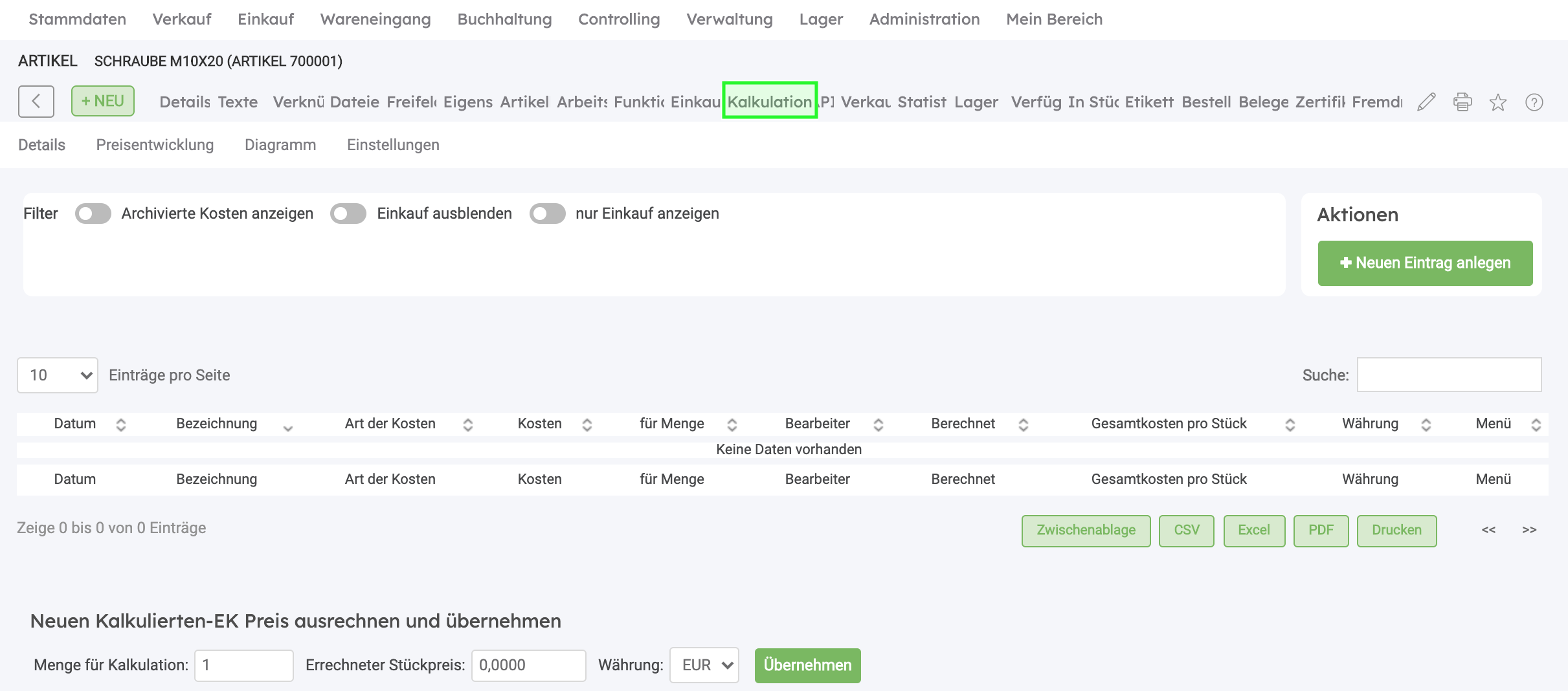Sort by Gesamtkosten pro Stück column
The image size is (1568, 691).
click(x=1290, y=424)
